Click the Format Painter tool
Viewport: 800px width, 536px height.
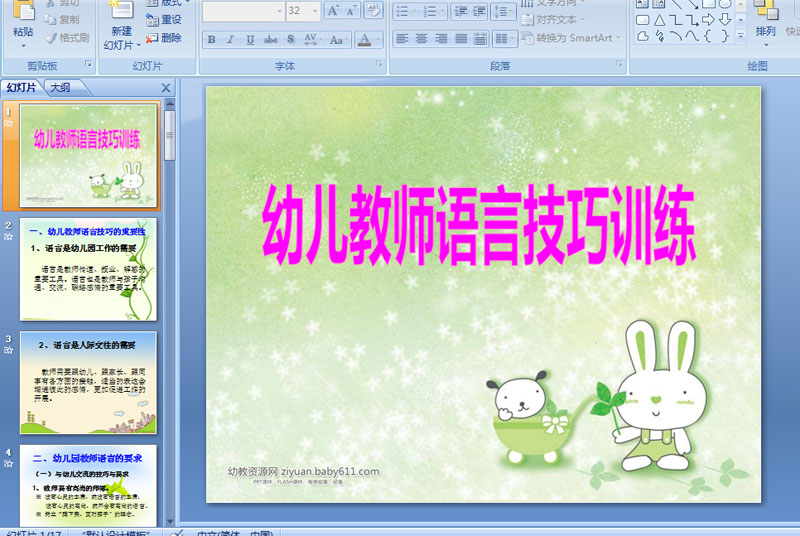67,38
